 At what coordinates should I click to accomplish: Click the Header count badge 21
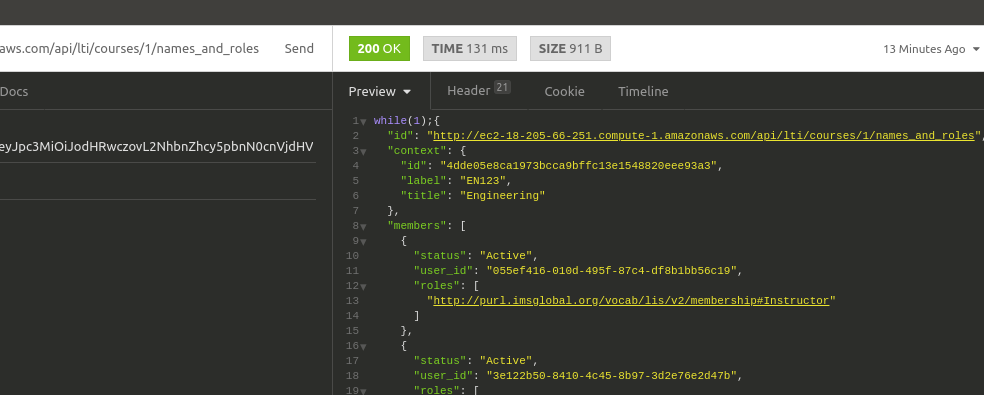502,87
